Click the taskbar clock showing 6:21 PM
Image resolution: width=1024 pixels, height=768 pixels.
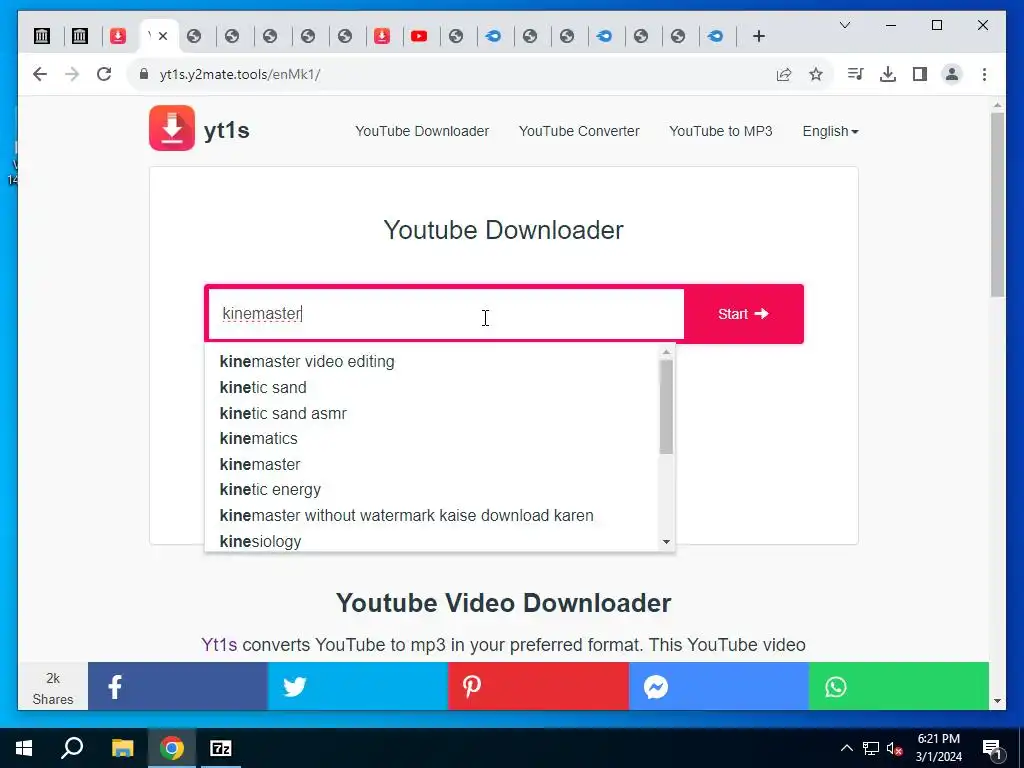coord(938,748)
